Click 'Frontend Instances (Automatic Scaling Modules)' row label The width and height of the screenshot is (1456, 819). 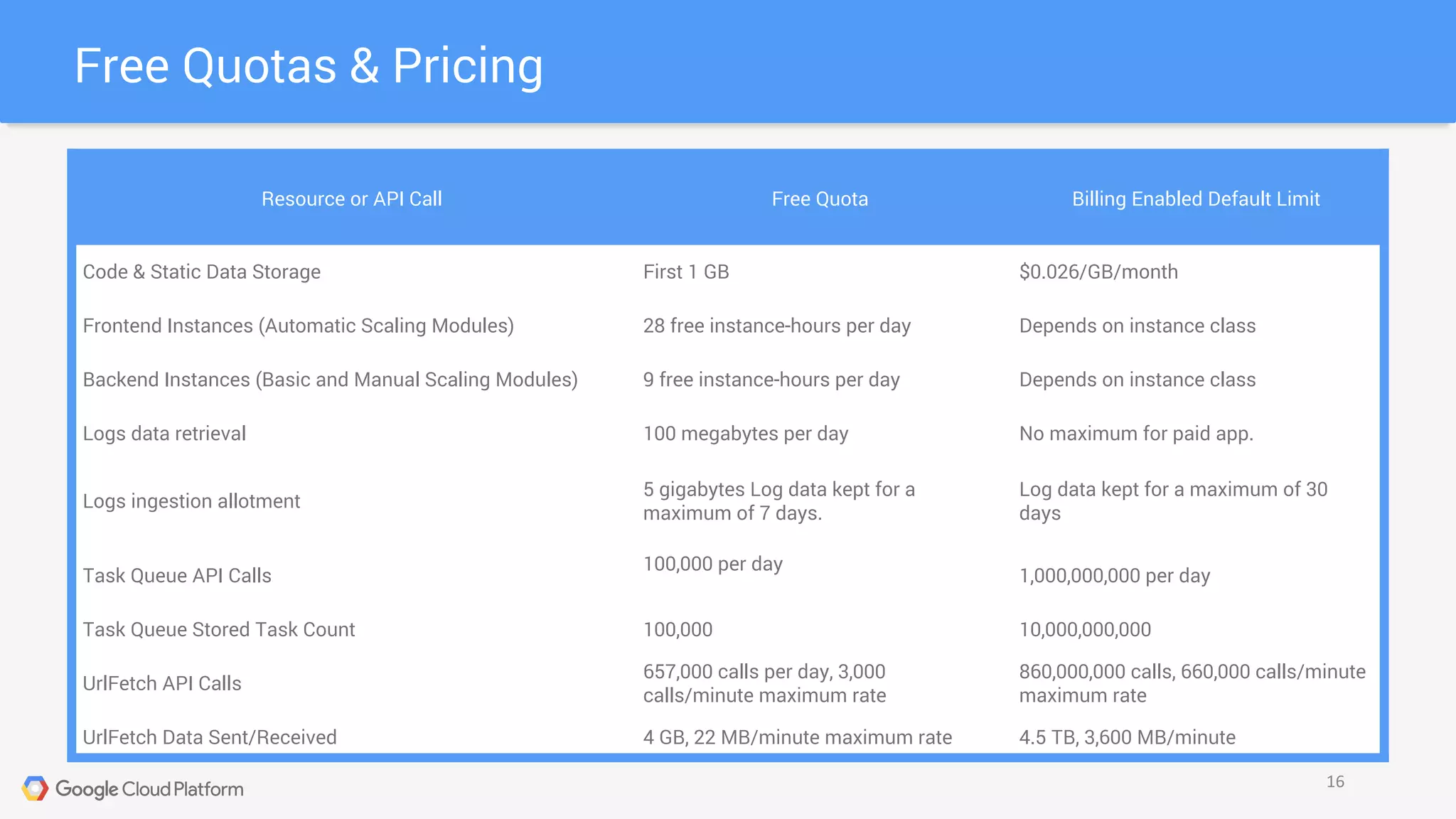pos(299,326)
